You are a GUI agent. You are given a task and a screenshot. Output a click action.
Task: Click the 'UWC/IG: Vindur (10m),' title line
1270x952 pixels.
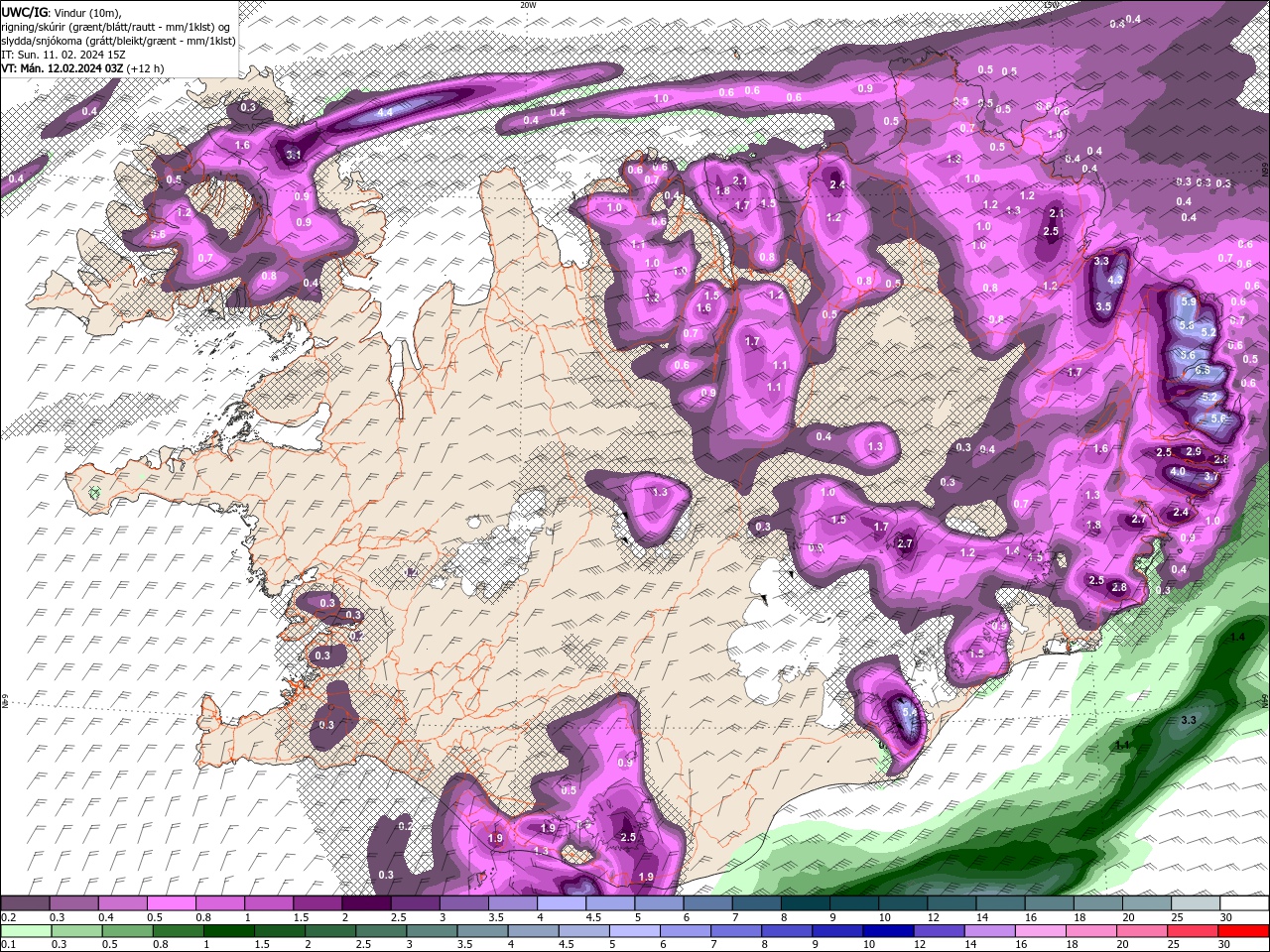click(x=61, y=11)
